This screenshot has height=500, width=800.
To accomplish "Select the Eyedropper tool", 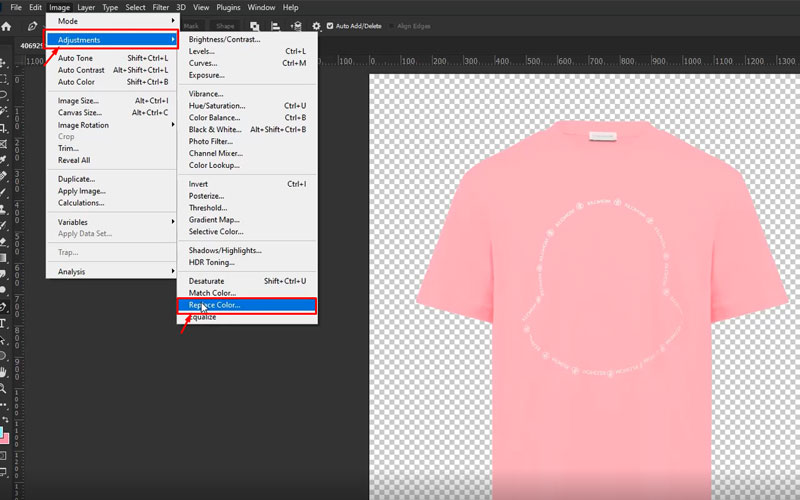I will tap(3, 160).
